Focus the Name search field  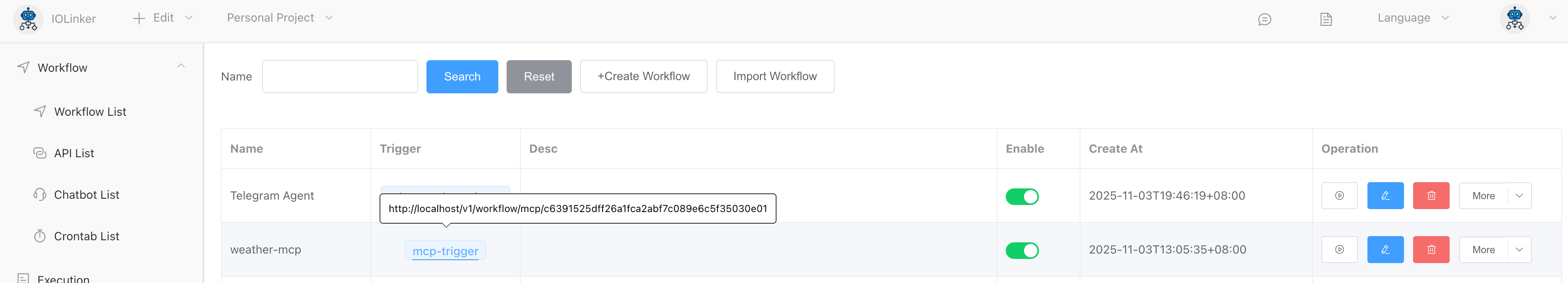tap(340, 77)
